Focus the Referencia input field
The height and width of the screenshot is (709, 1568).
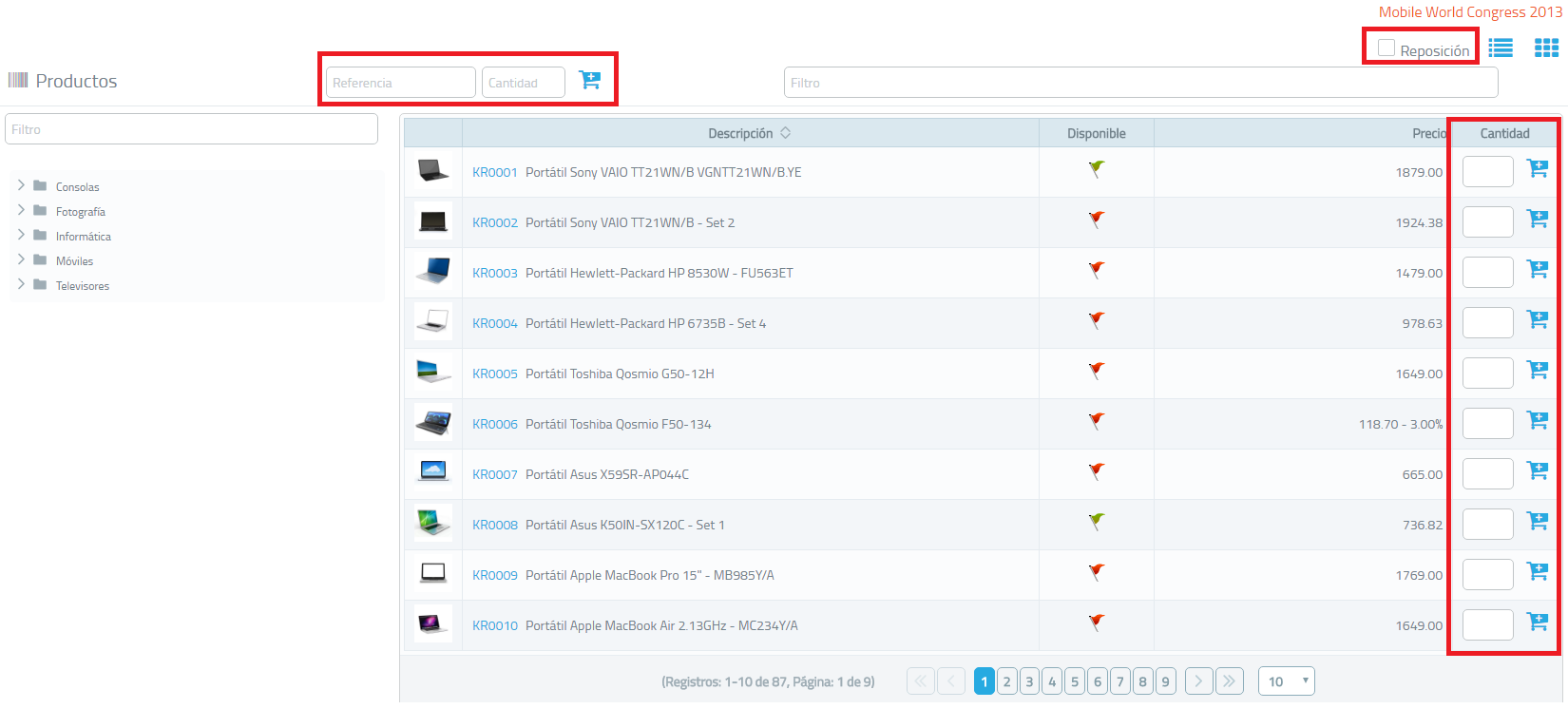401,83
